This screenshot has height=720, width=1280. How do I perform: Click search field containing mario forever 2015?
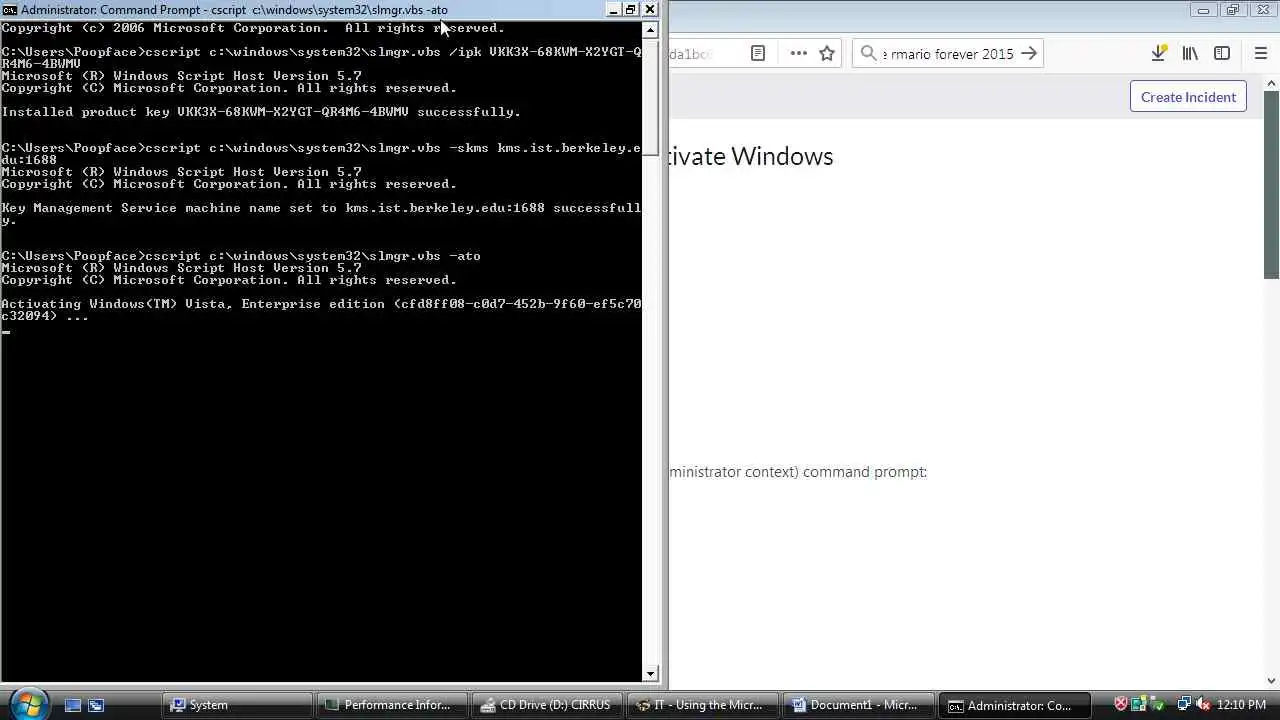pos(947,54)
